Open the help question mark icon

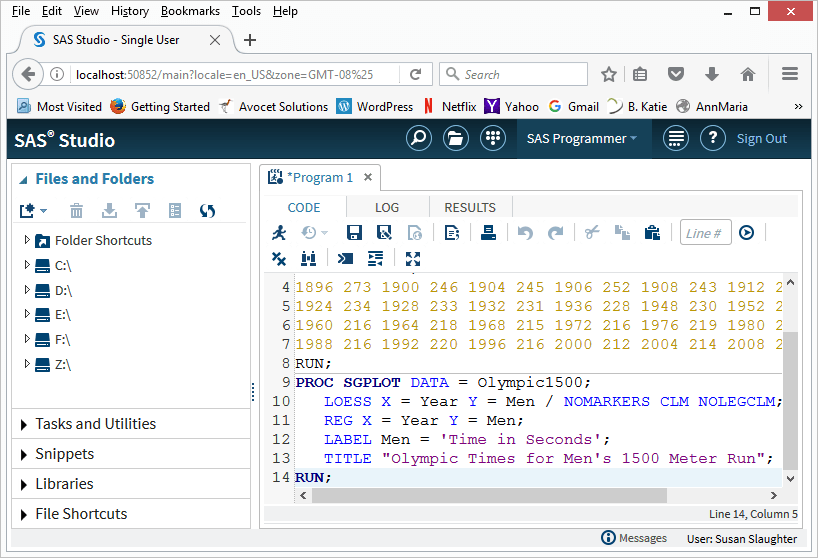[713, 139]
